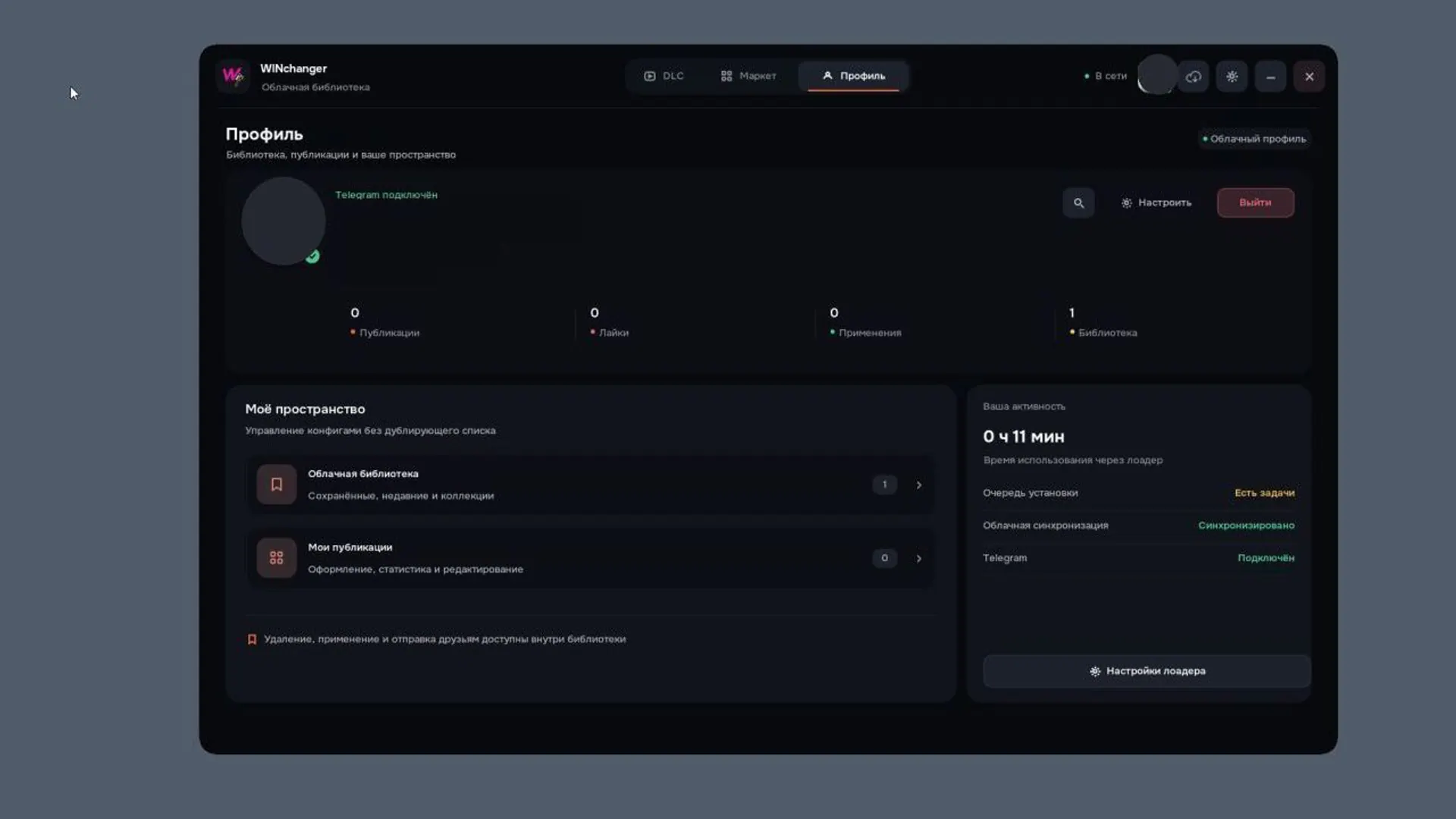Click the Очередь установки label

click(x=1030, y=493)
